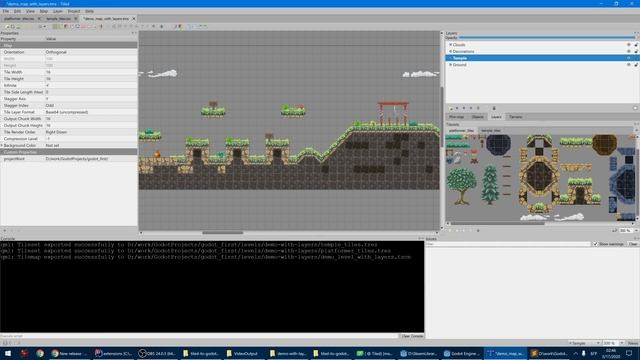This screenshot has height=360, width=640.
Task: Open the Windows notification center icon
Action: (x=629, y=353)
